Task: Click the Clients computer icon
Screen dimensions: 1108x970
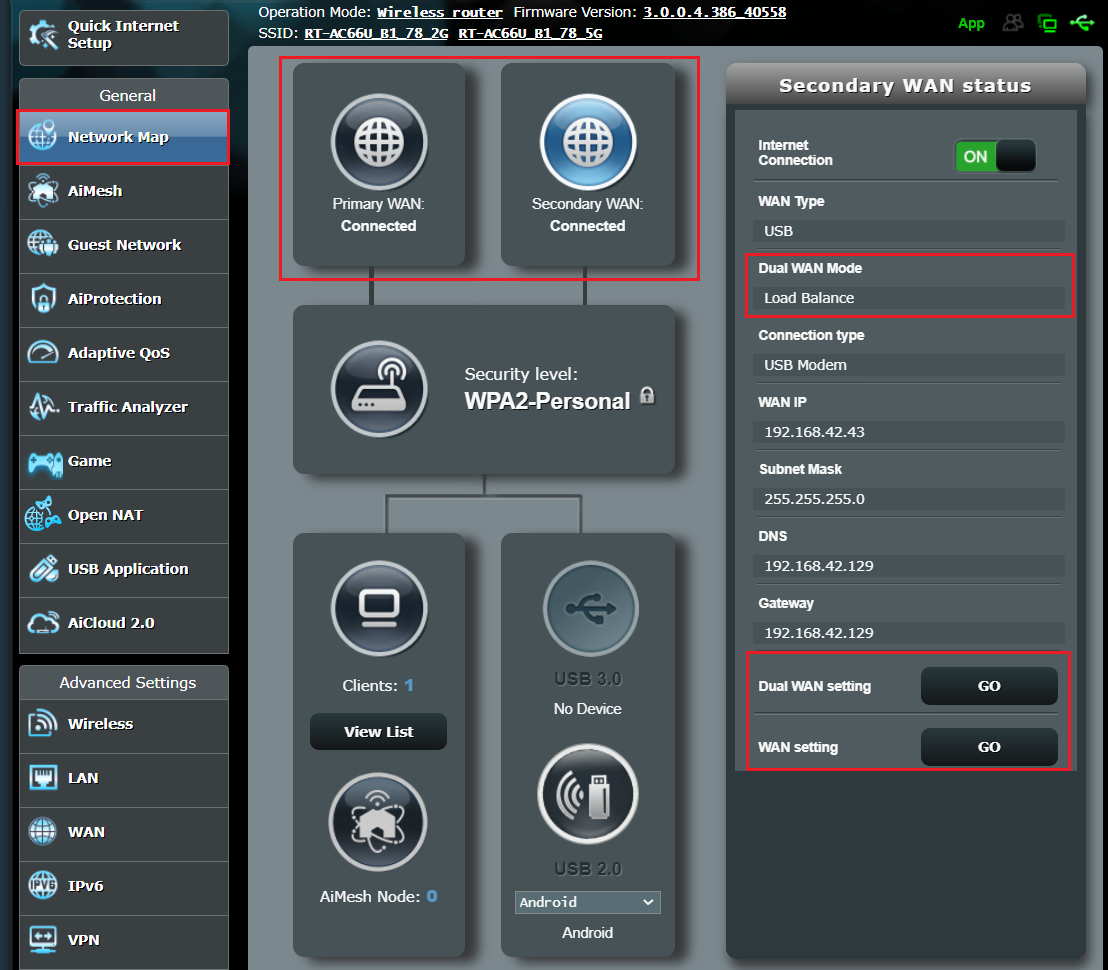Action: click(379, 608)
